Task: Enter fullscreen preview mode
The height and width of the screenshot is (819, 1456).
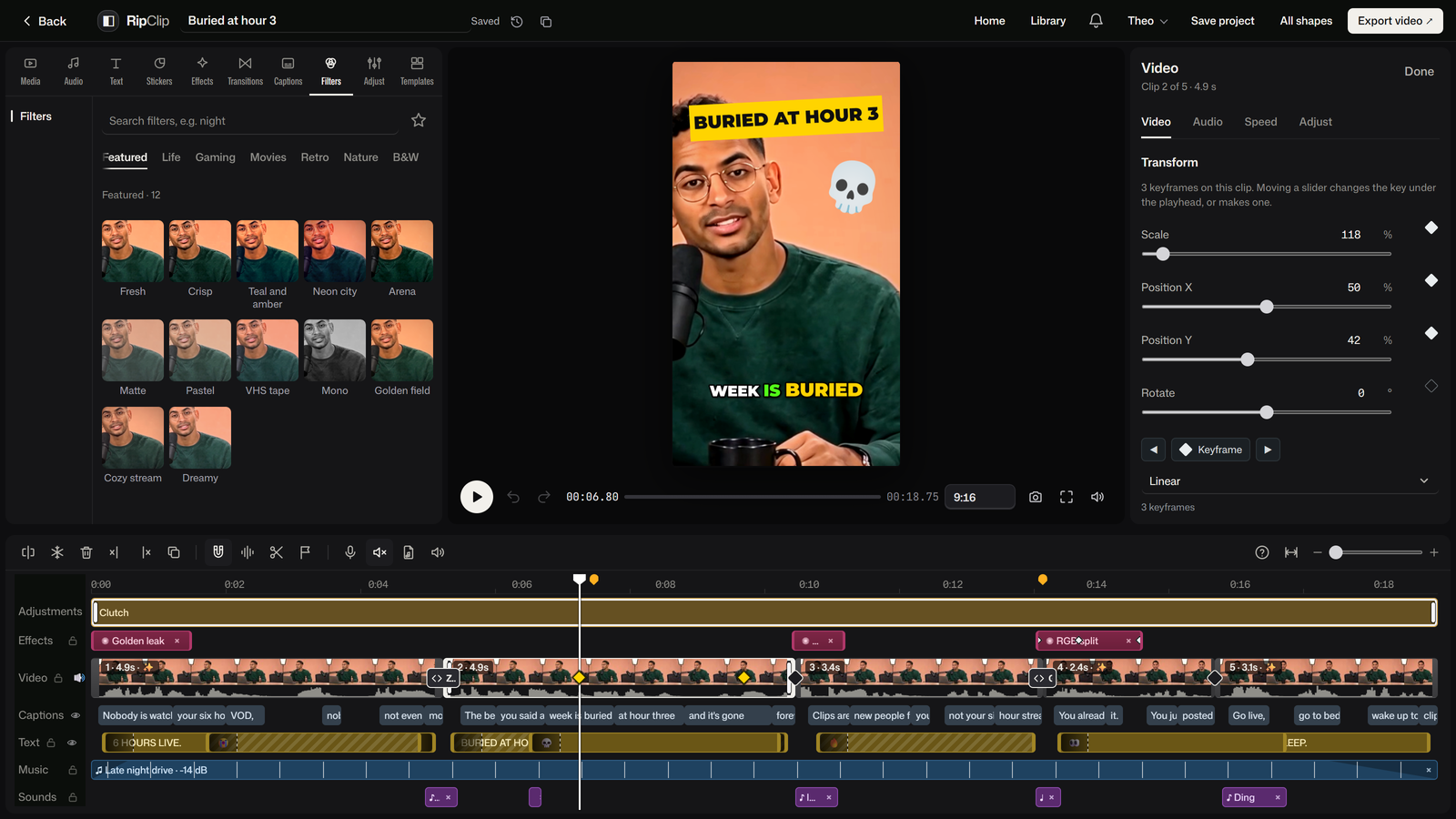Action: [x=1067, y=497]
